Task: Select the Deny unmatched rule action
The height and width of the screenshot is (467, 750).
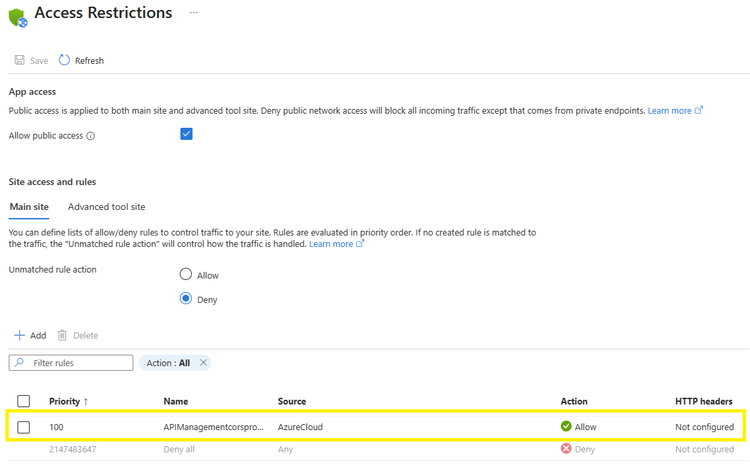Action: (186, 298)
